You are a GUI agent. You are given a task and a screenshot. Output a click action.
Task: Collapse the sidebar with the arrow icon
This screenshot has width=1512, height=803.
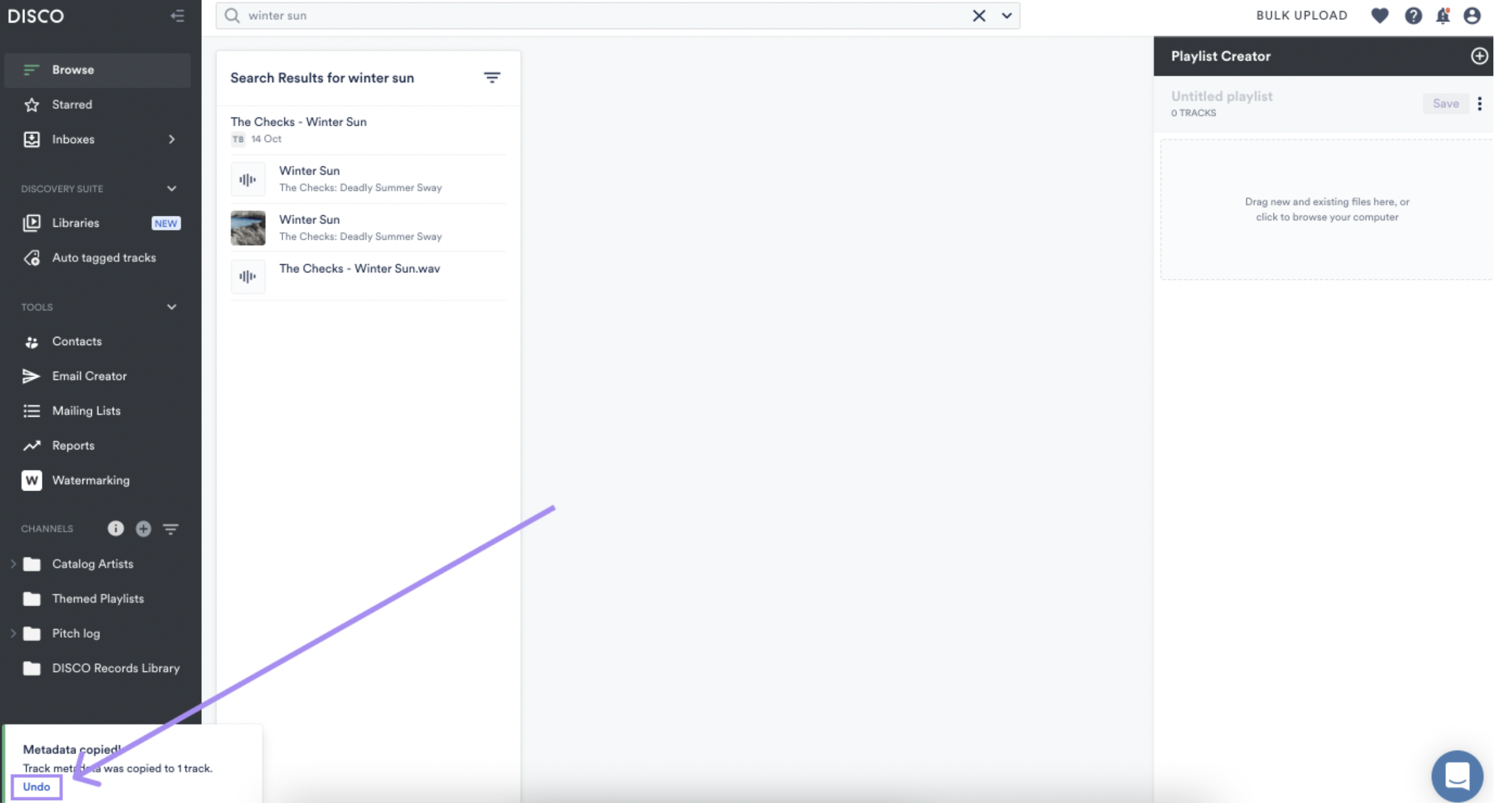pyautogui.click(x=177, y=16)
